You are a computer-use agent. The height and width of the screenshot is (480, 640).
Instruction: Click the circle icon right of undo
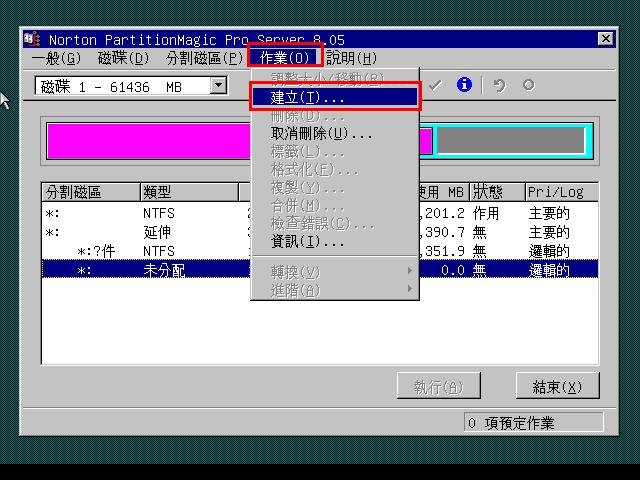(x=529, y=86)
